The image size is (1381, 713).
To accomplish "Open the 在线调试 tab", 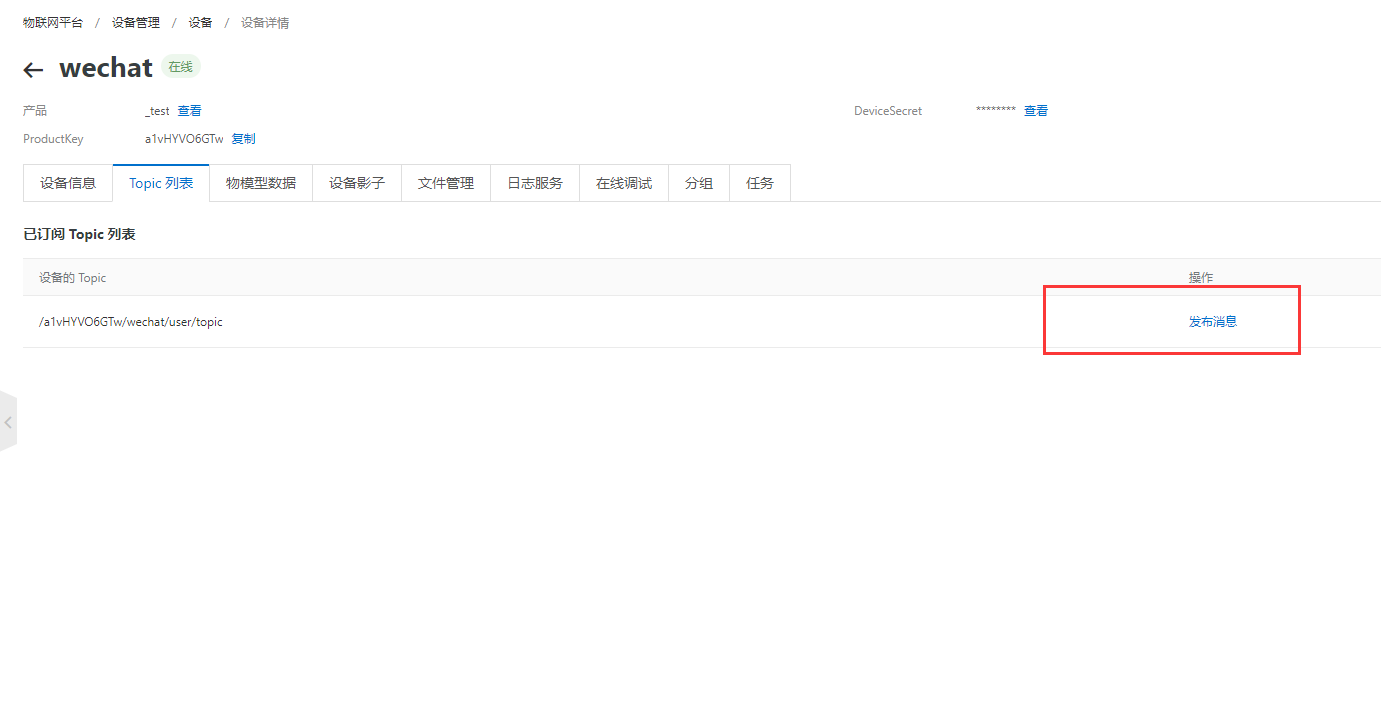I will tap(623, 183).
